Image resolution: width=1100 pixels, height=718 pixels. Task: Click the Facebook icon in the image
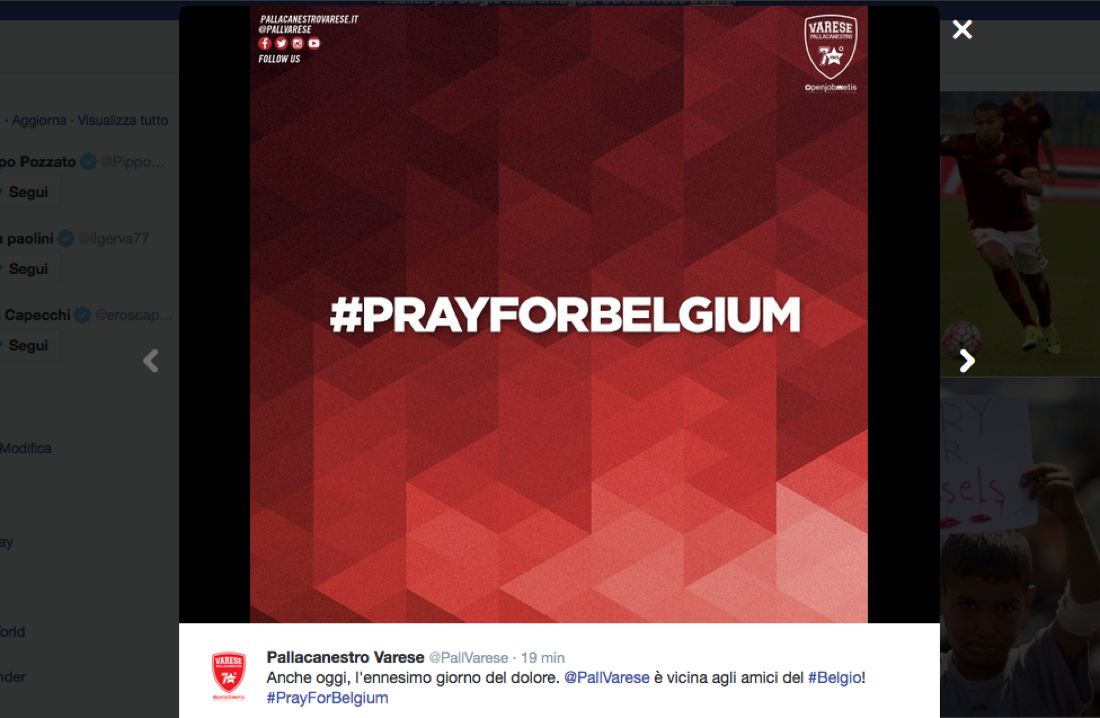point(264,44)
